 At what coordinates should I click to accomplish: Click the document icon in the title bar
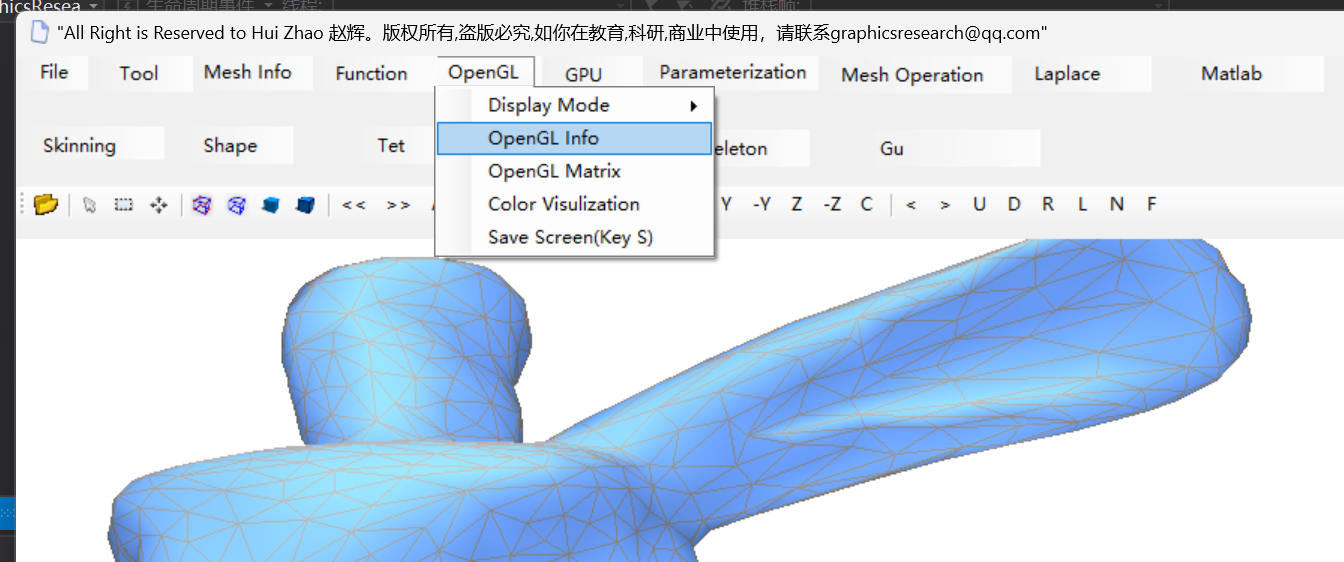39,32
